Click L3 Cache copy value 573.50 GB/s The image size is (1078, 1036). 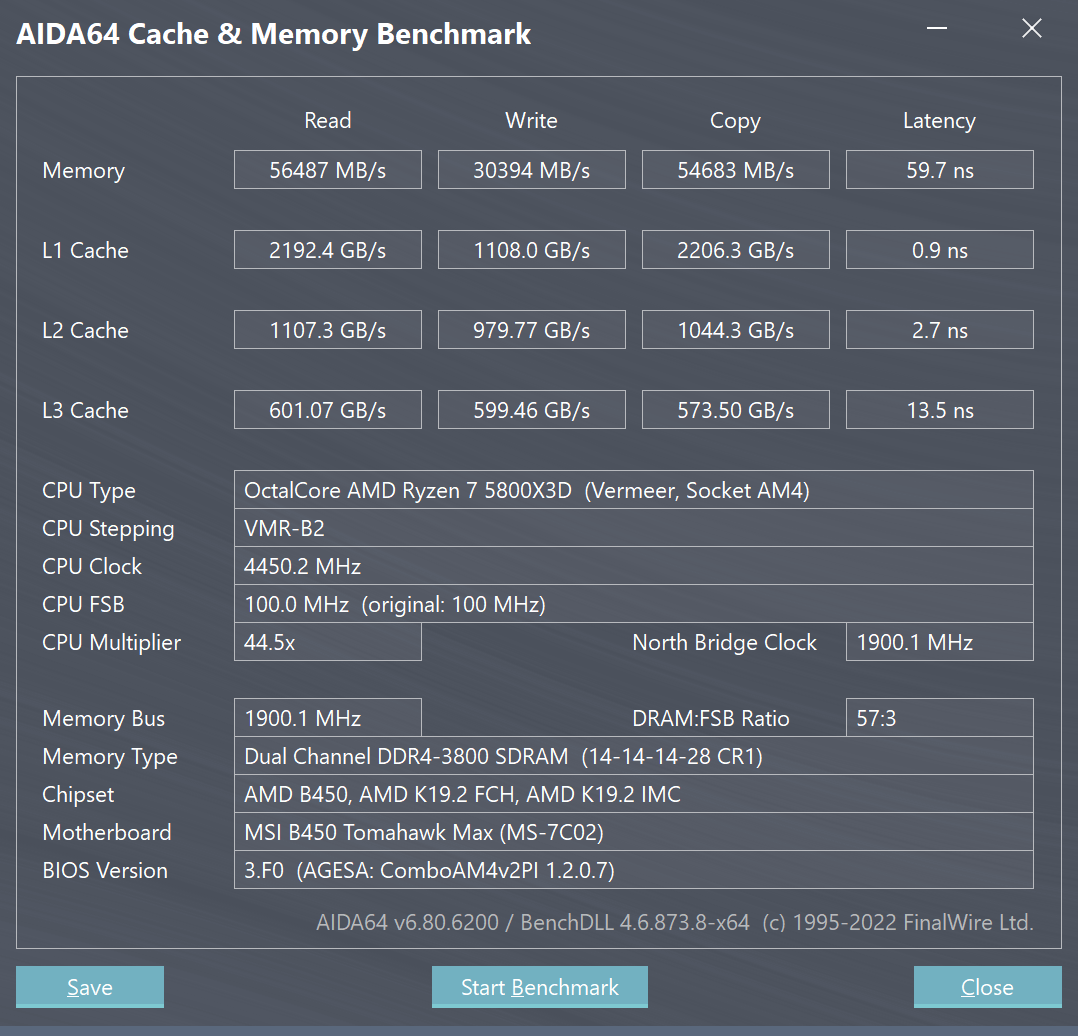pyautogui.click(x=736, y=410)
